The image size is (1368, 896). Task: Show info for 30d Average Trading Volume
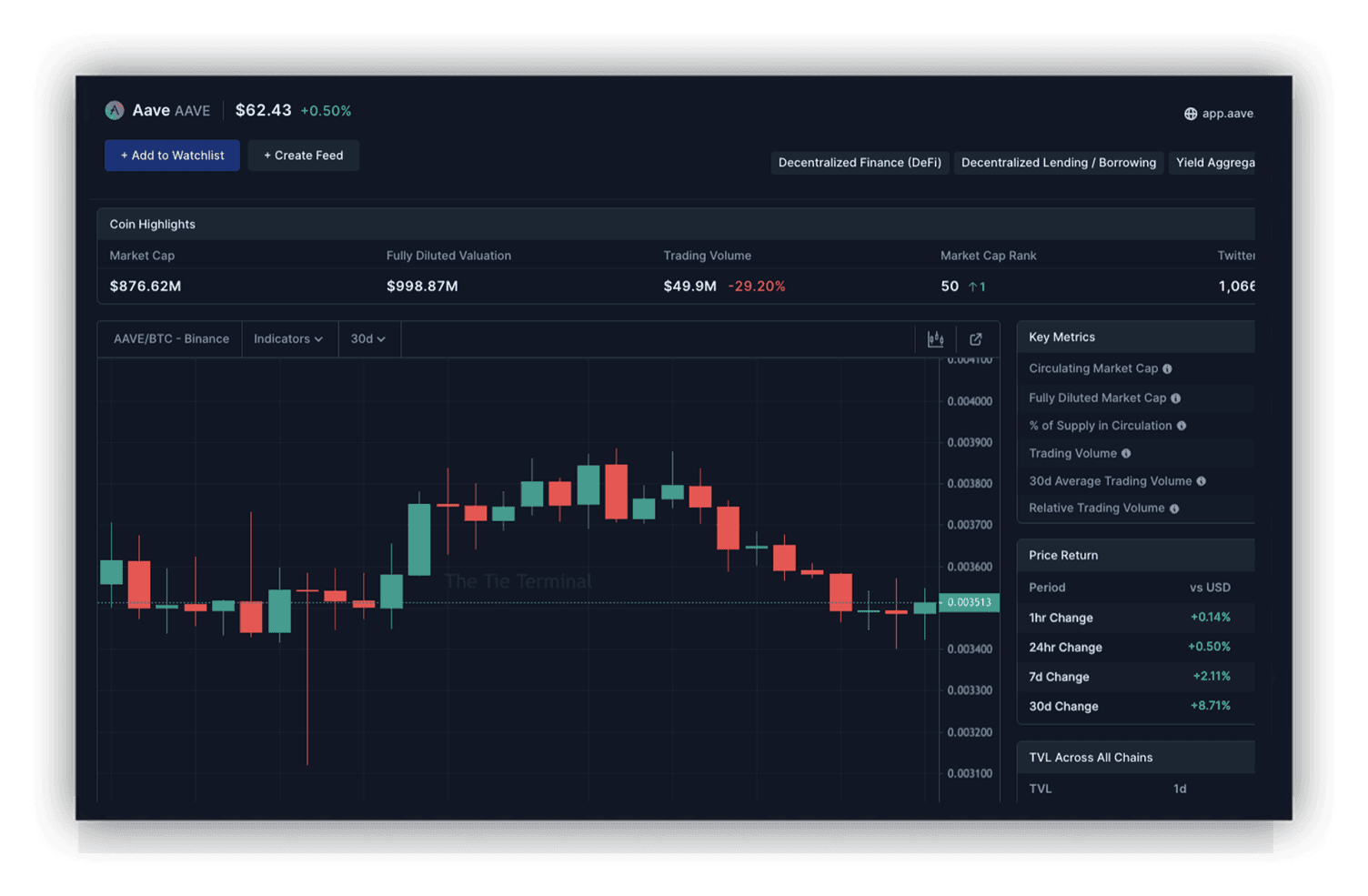point(1202,481)
